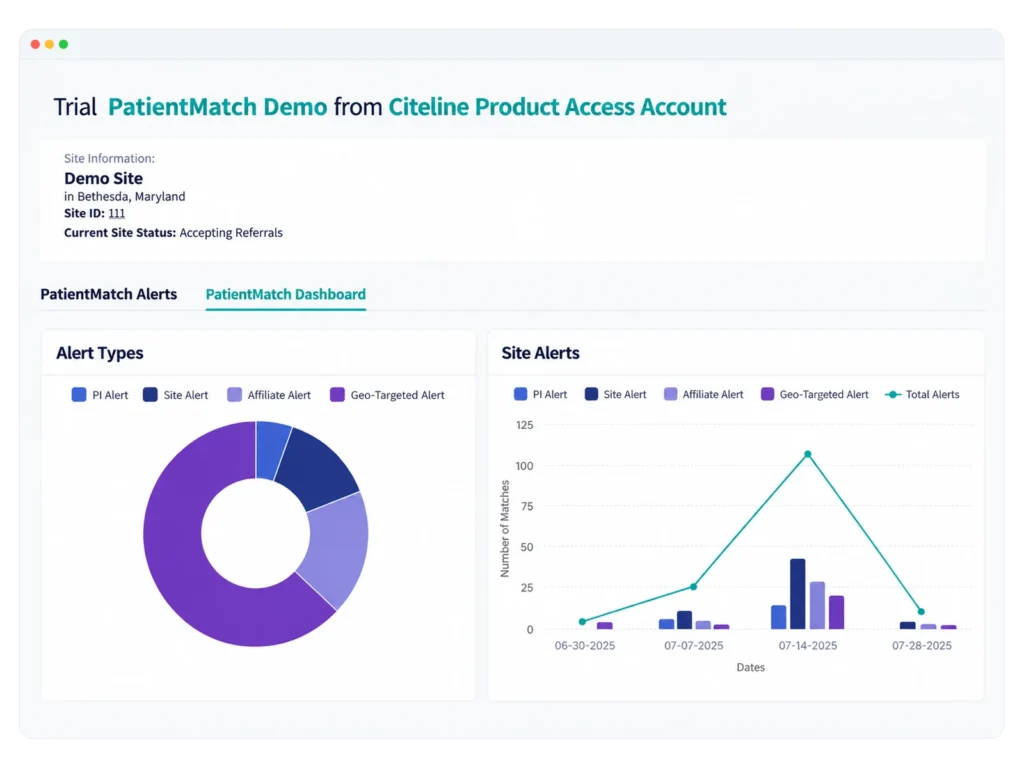Click the 07-28-2025 date axis label
Viewport: 1024px width, 768px height.
click(921, 645)
